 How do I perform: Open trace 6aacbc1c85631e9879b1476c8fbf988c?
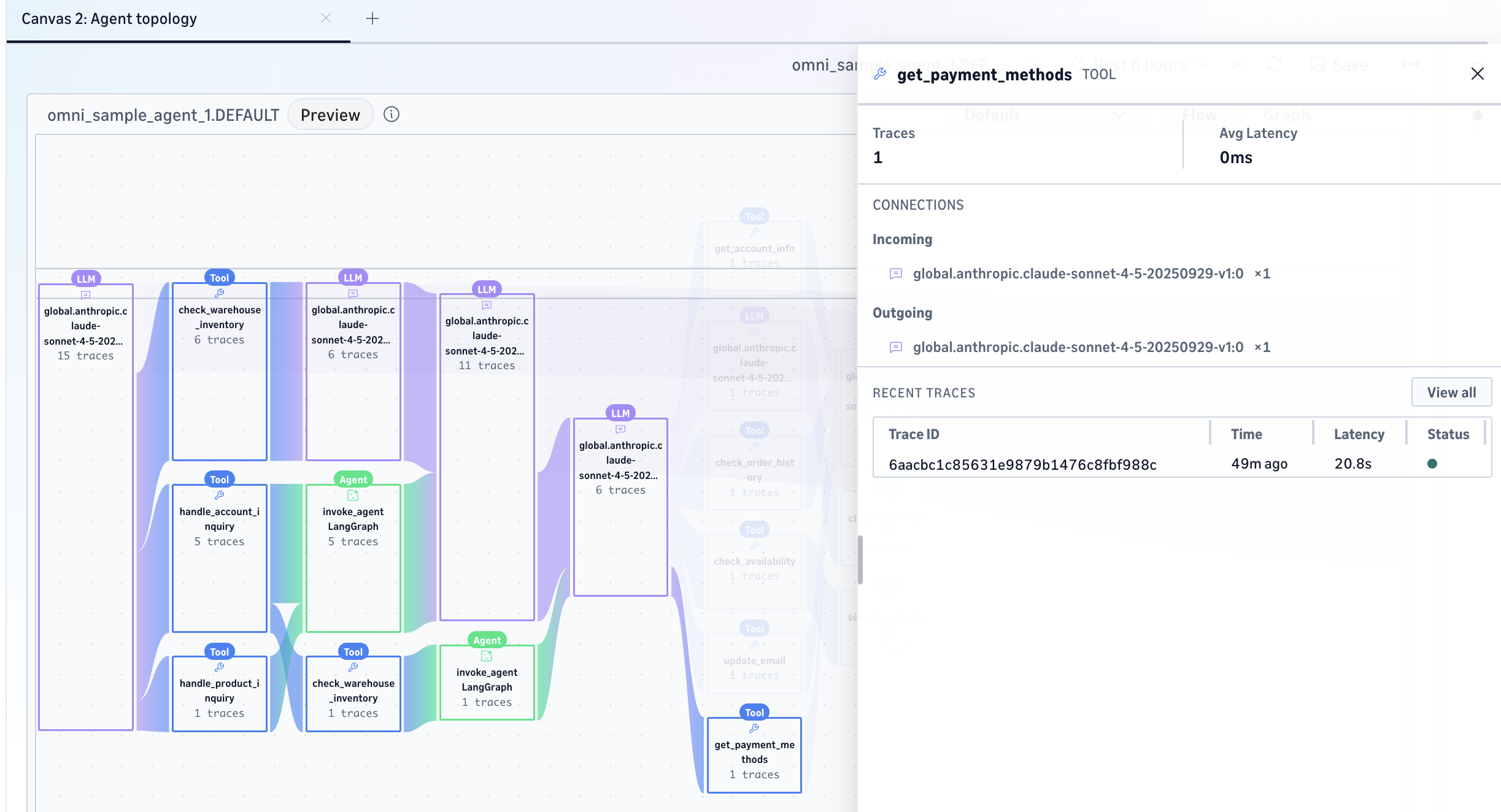[x=1022, y=464]
